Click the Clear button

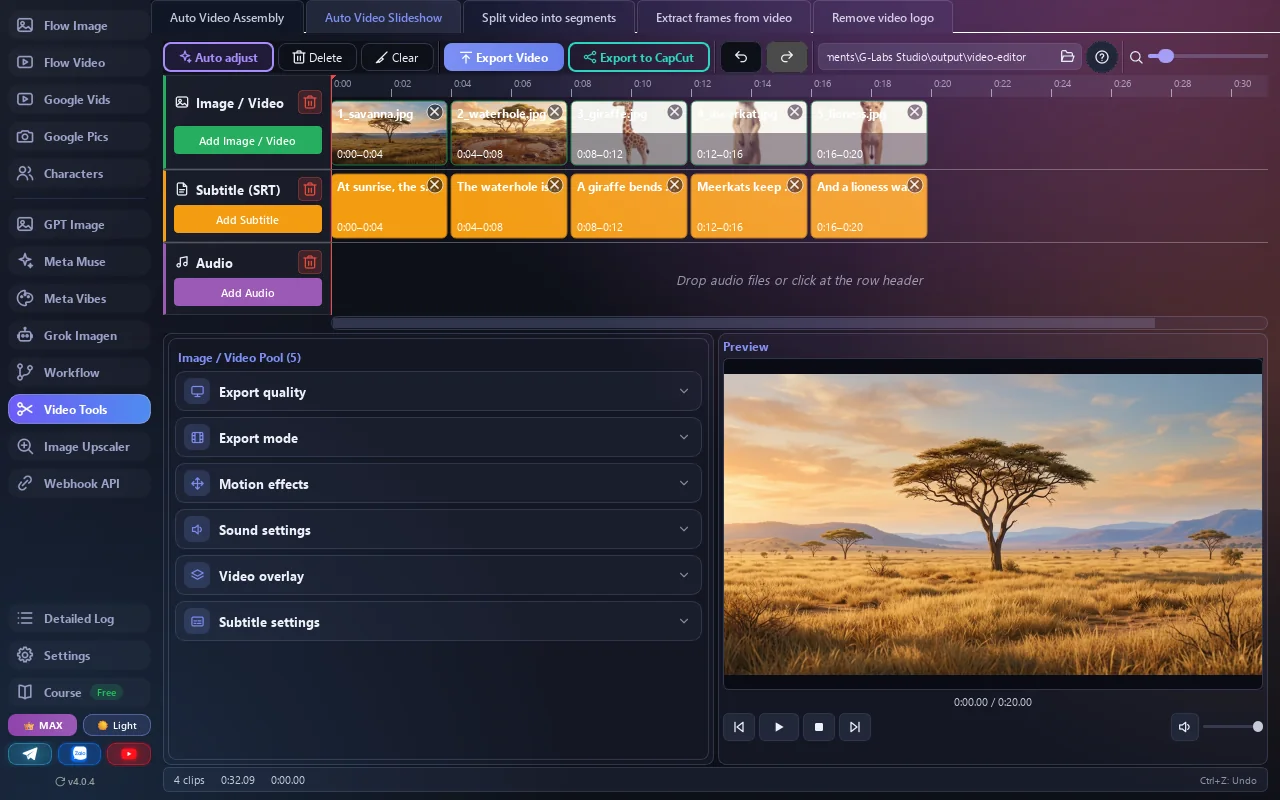[x=397, y=57]
